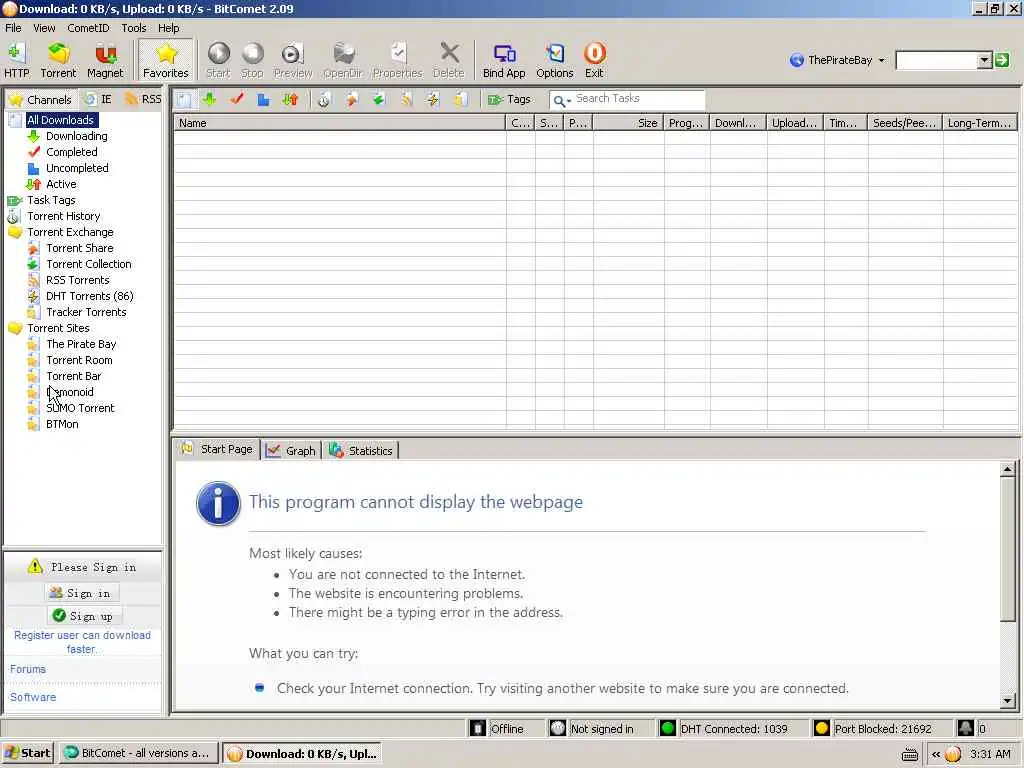Open The Pirate Bay site entry

81,344
